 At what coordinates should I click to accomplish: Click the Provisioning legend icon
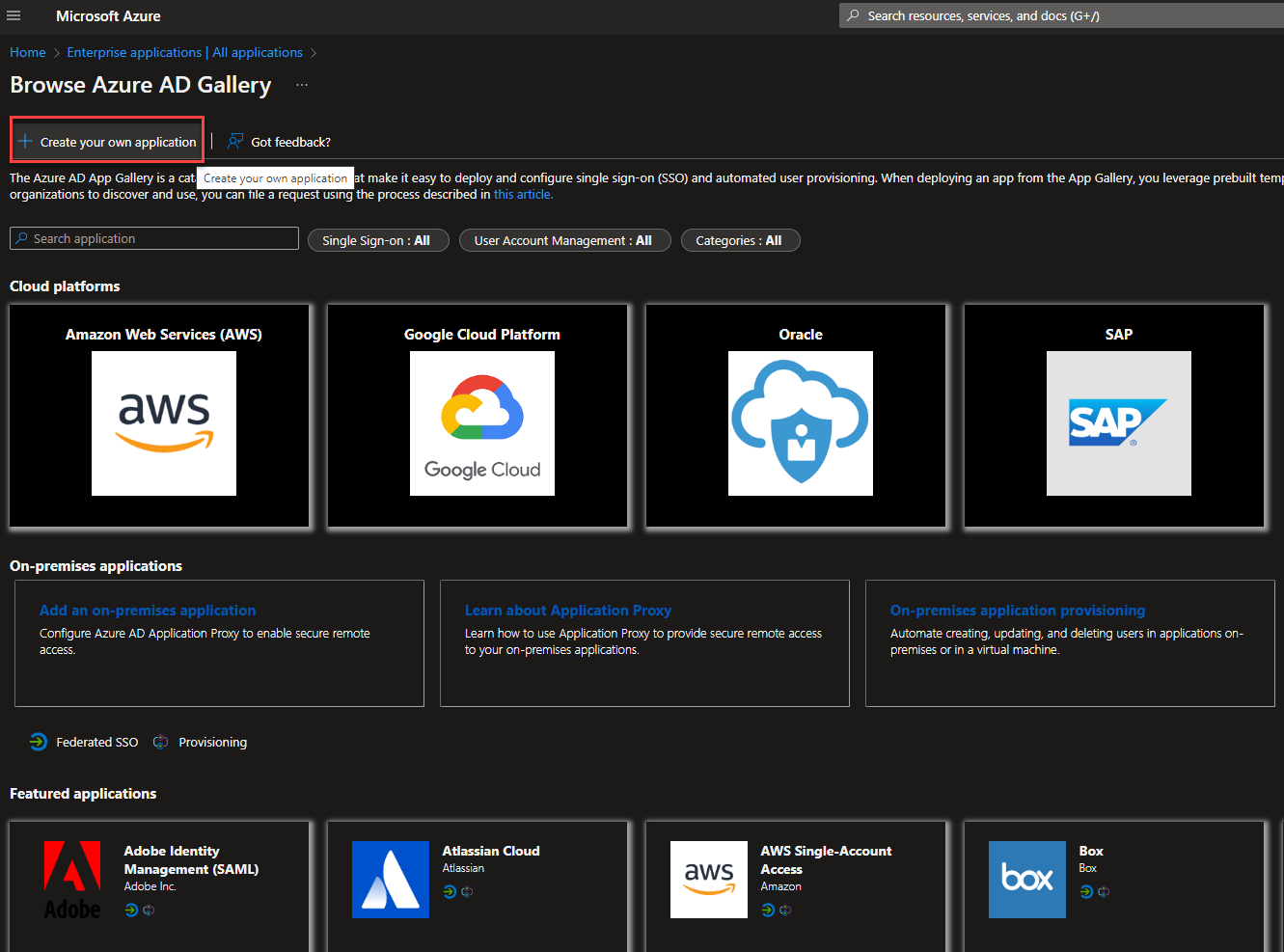pos(161,742)
